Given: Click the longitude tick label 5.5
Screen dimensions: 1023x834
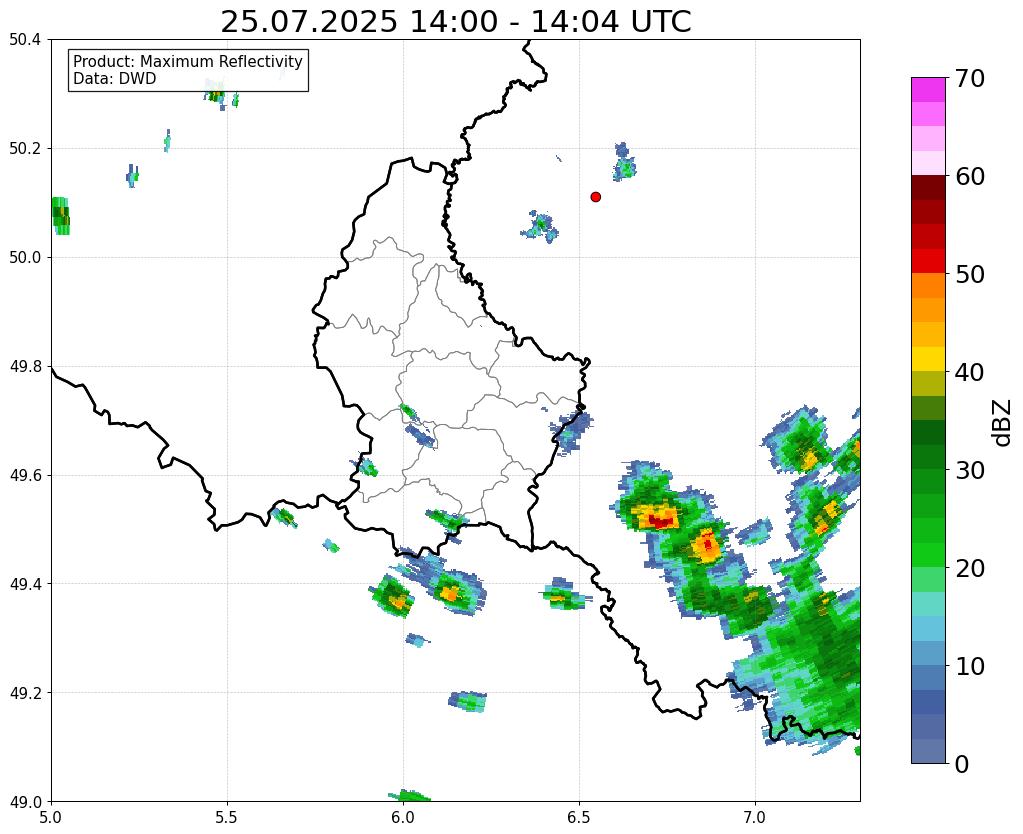Looking at the screenshot, I should click(x=227, y=816).
